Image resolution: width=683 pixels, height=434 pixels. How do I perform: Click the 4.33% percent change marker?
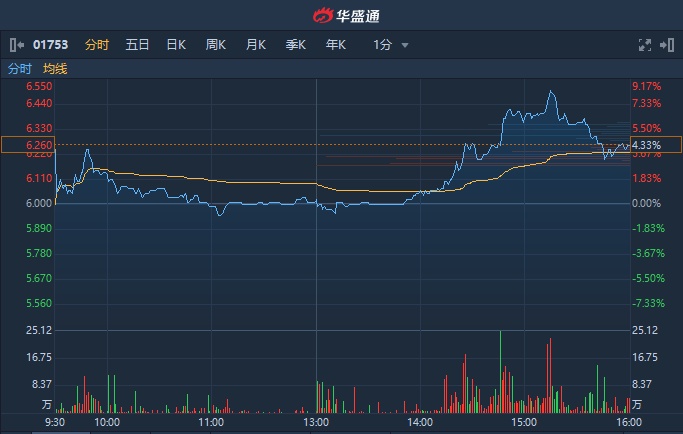[648, 145]
